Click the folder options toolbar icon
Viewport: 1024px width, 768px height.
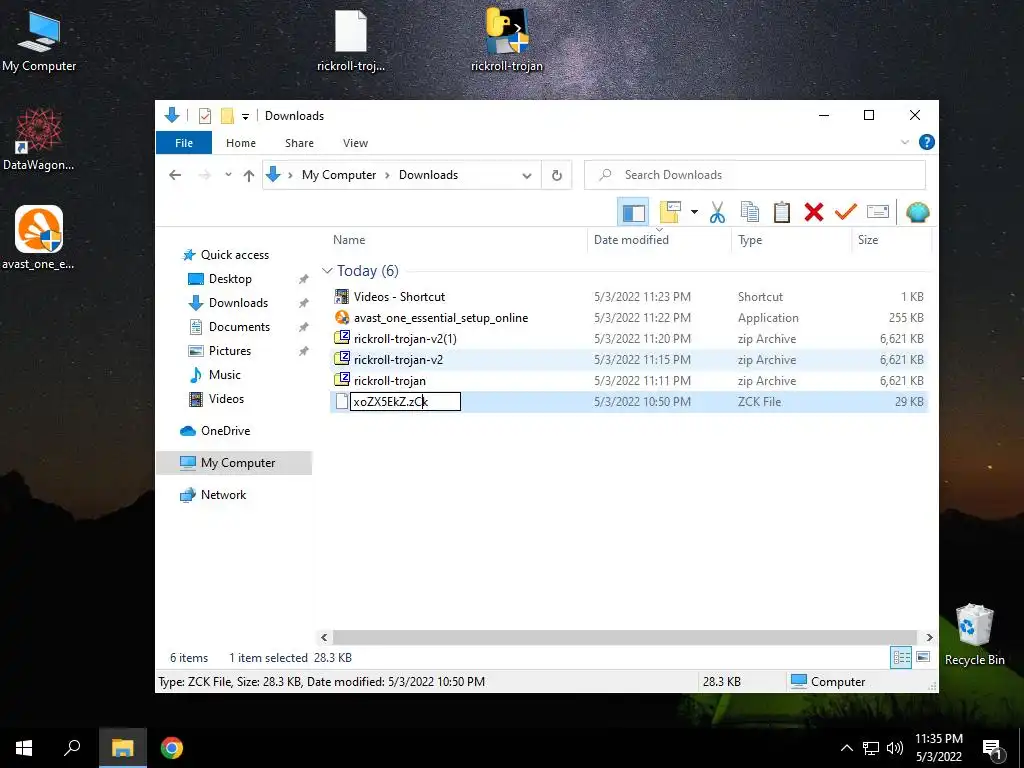click(x=670, y=212)
